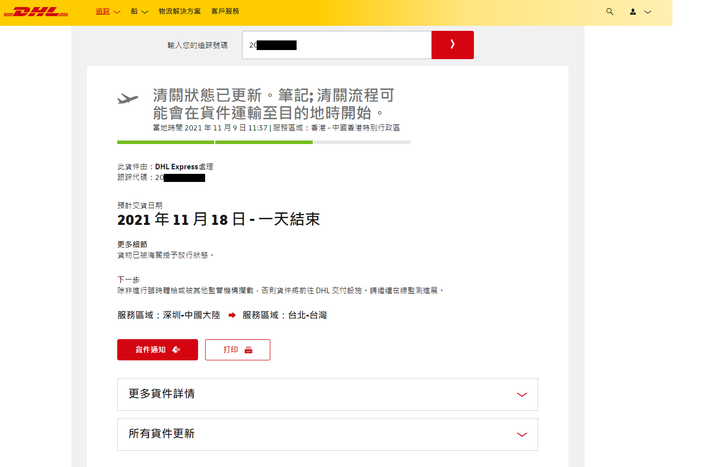This screenshot has width=720, height=467.
Task: Click the 輸入您的追蹤號碼 label
Action: [x=197, y=45]
